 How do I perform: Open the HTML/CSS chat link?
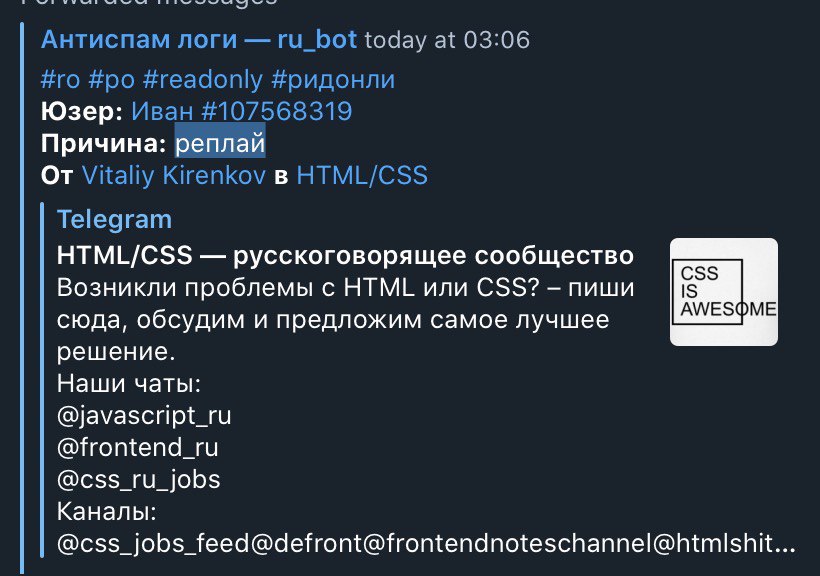362,175
